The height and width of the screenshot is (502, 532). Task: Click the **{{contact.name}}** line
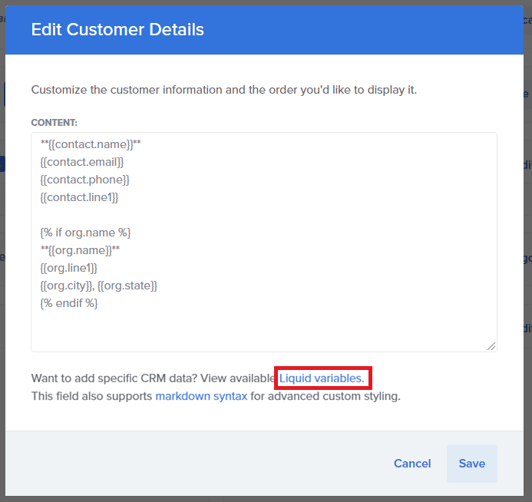point(91,144)
